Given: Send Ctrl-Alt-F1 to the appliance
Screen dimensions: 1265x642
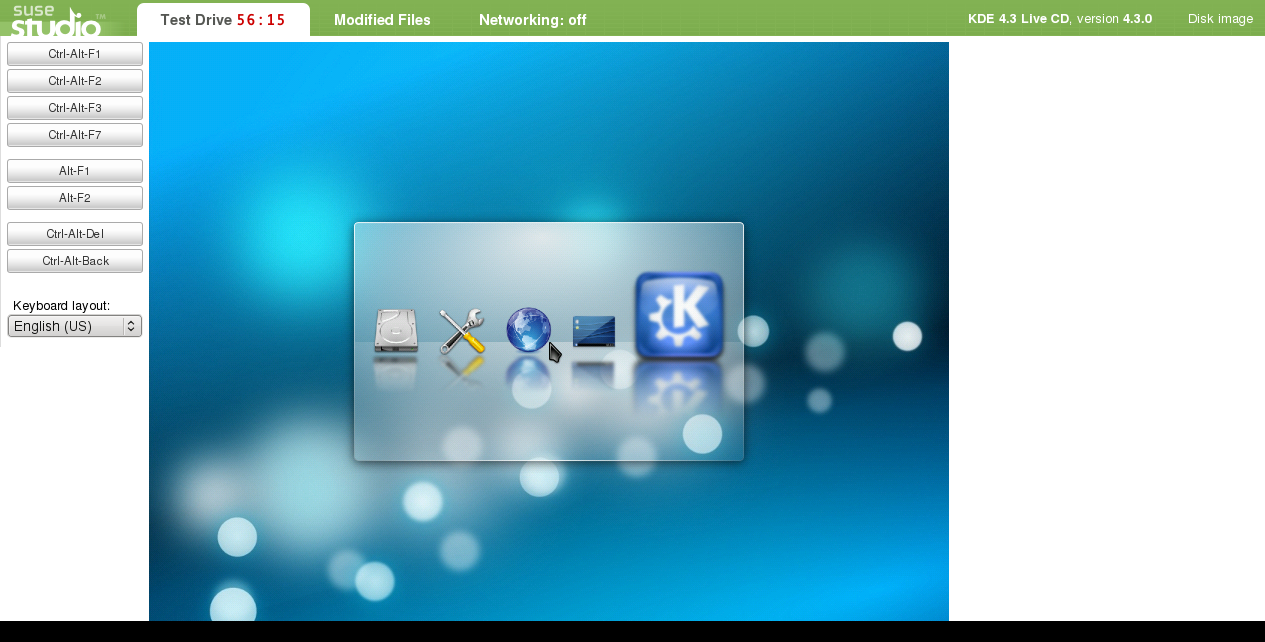Looking at the screenshot, I should pos(75,54).
